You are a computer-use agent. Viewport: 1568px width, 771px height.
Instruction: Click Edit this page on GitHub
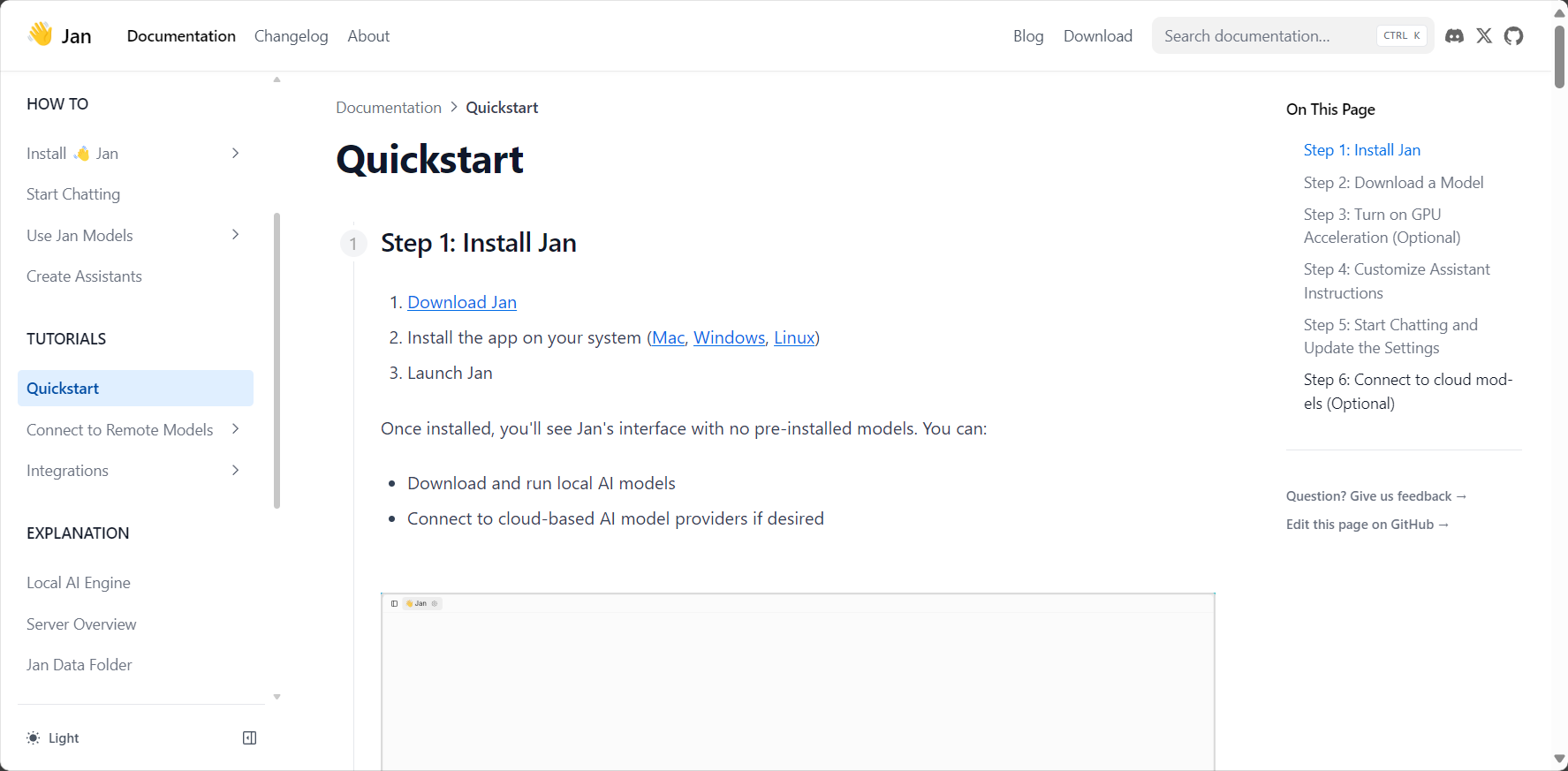(1367, 525)
